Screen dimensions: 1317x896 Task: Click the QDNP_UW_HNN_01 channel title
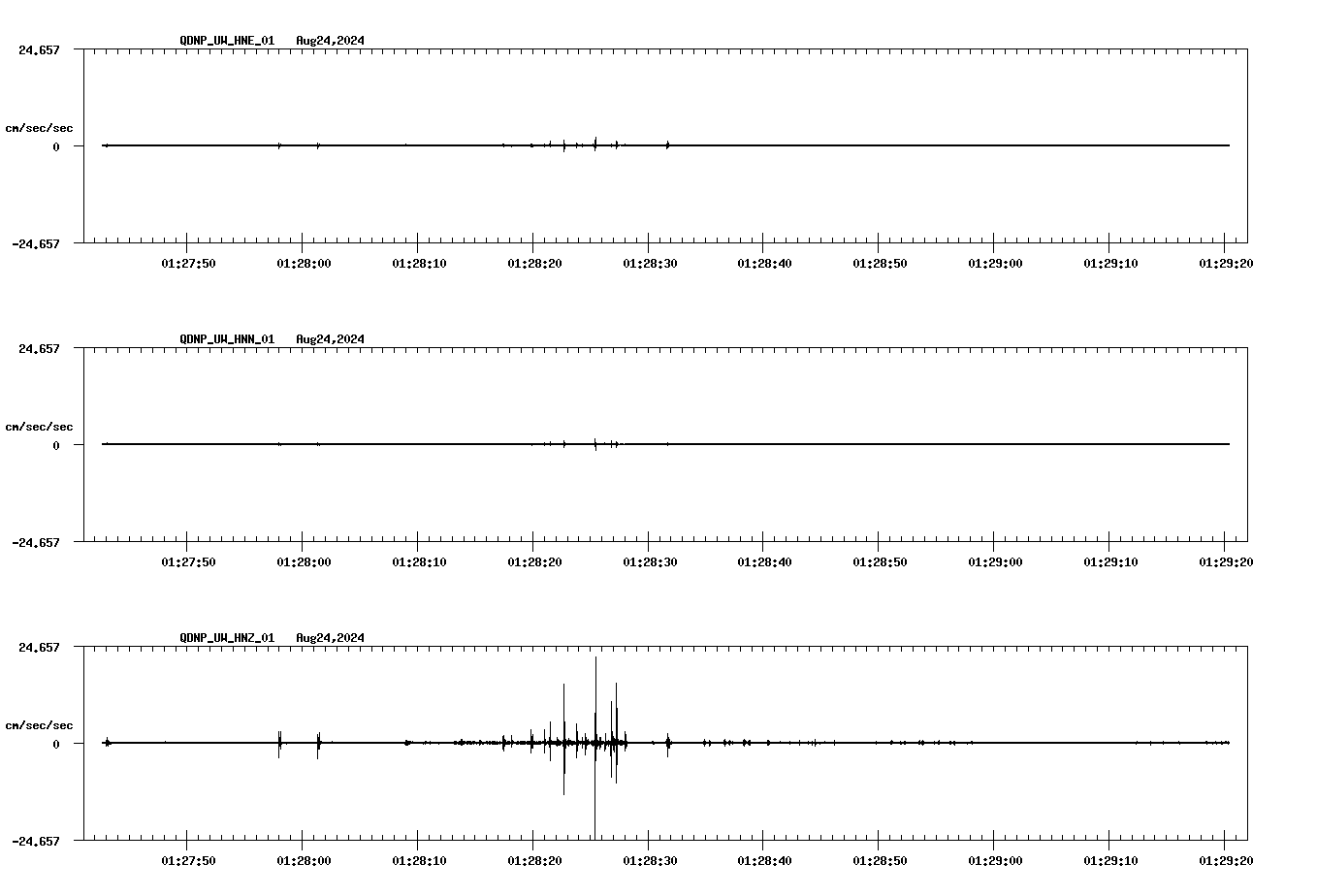pos(227,339)
